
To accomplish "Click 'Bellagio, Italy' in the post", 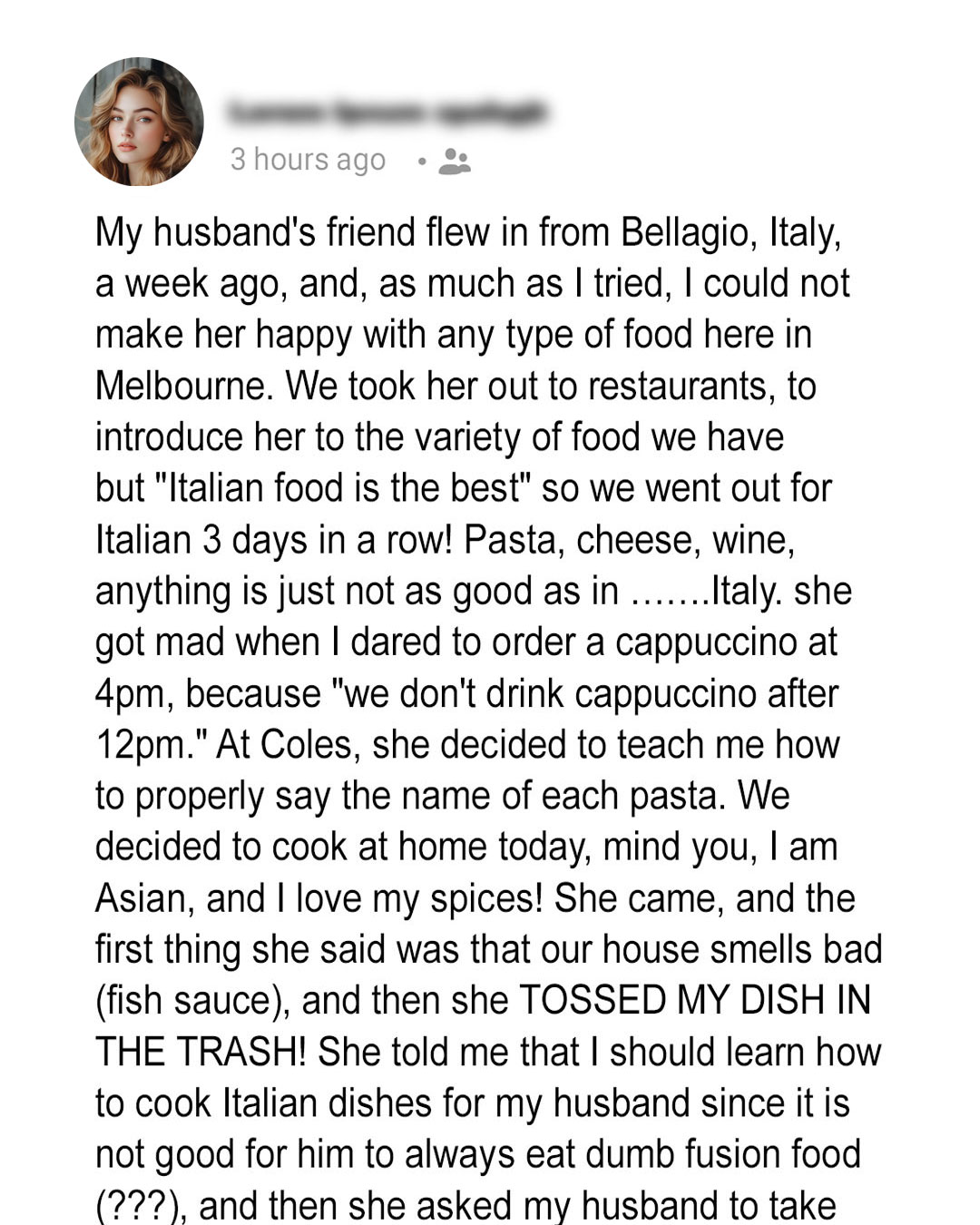I will (731, 233).
